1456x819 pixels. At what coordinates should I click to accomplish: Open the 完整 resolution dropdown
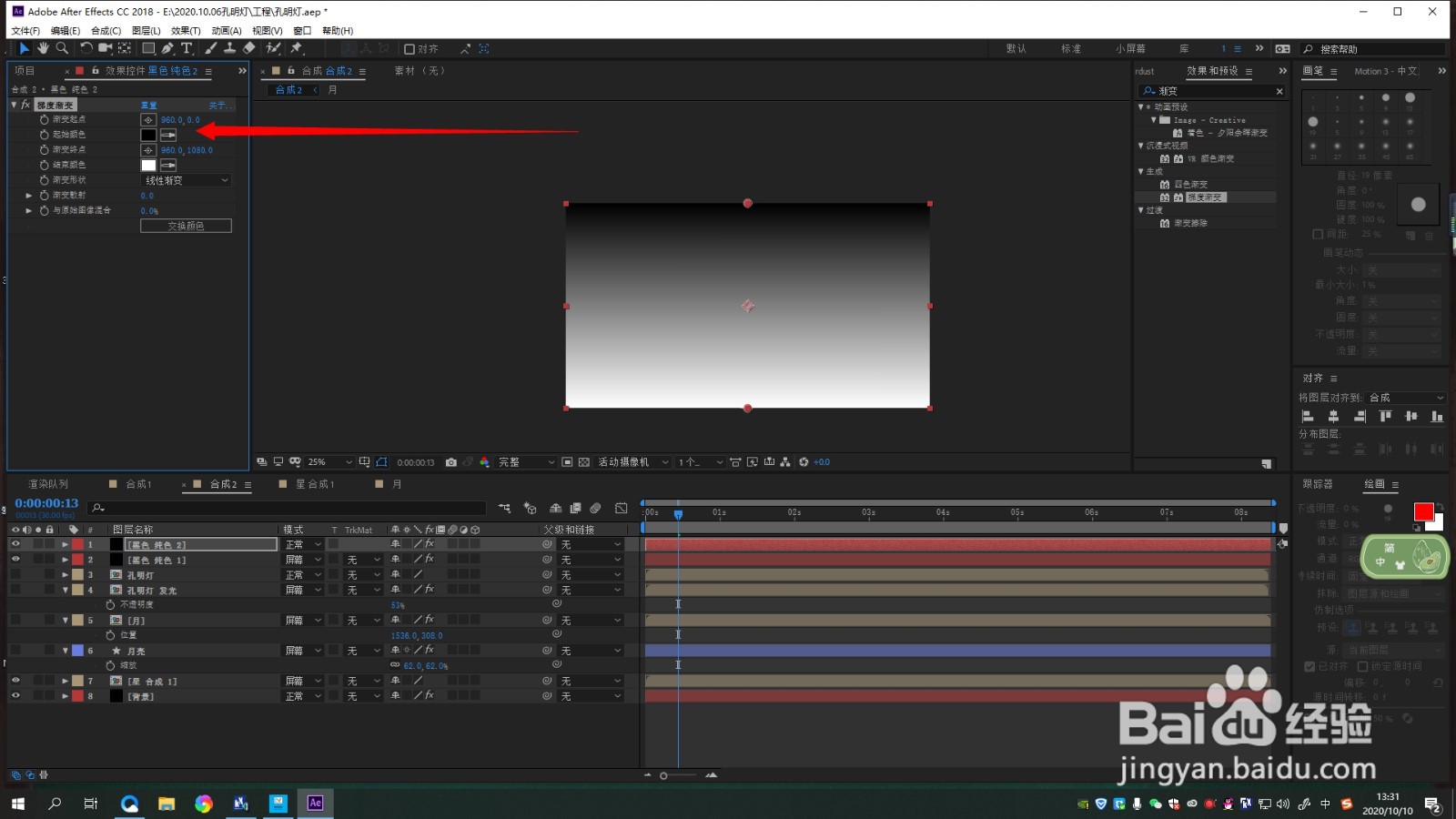click(x=526, y=462)
